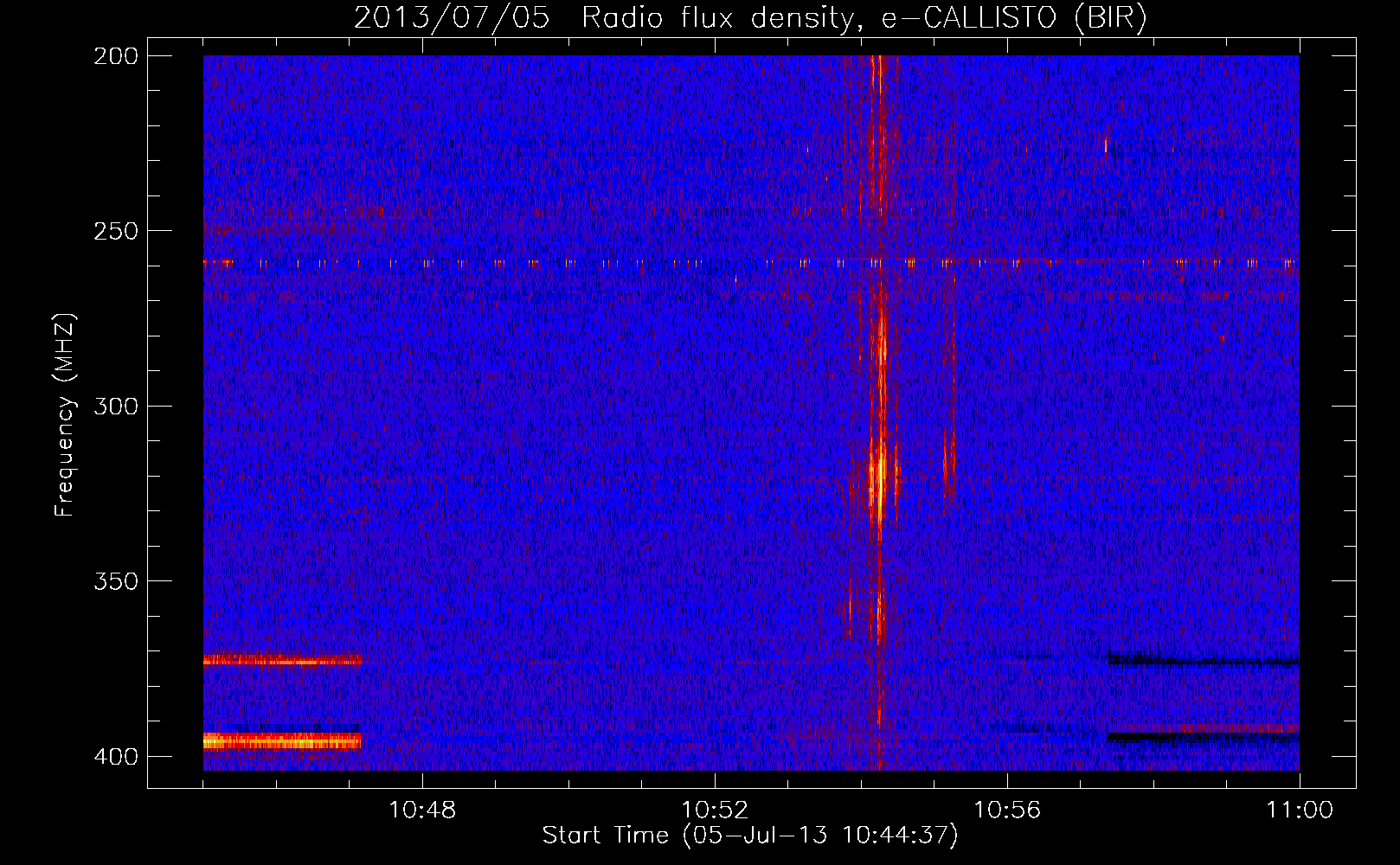
Task: Click the 'Start Time (05-Jul-13 10:44:37)' x-axis label
Action: coord(750,836)
